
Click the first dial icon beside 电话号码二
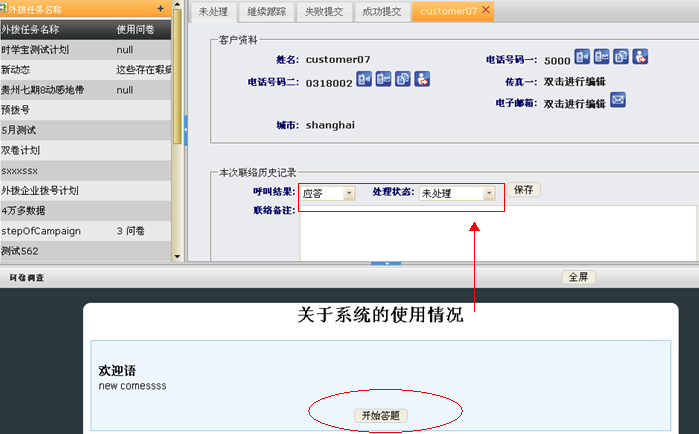pyautogui.click(x=365, y=78)
